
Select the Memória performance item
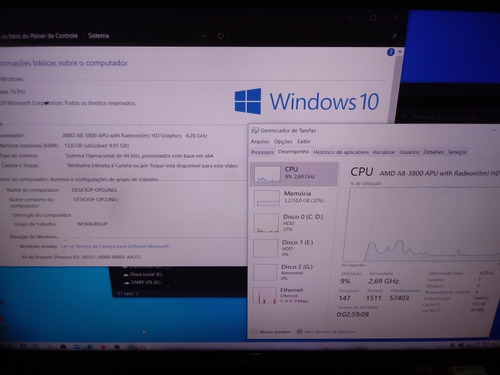click(294, 198)
